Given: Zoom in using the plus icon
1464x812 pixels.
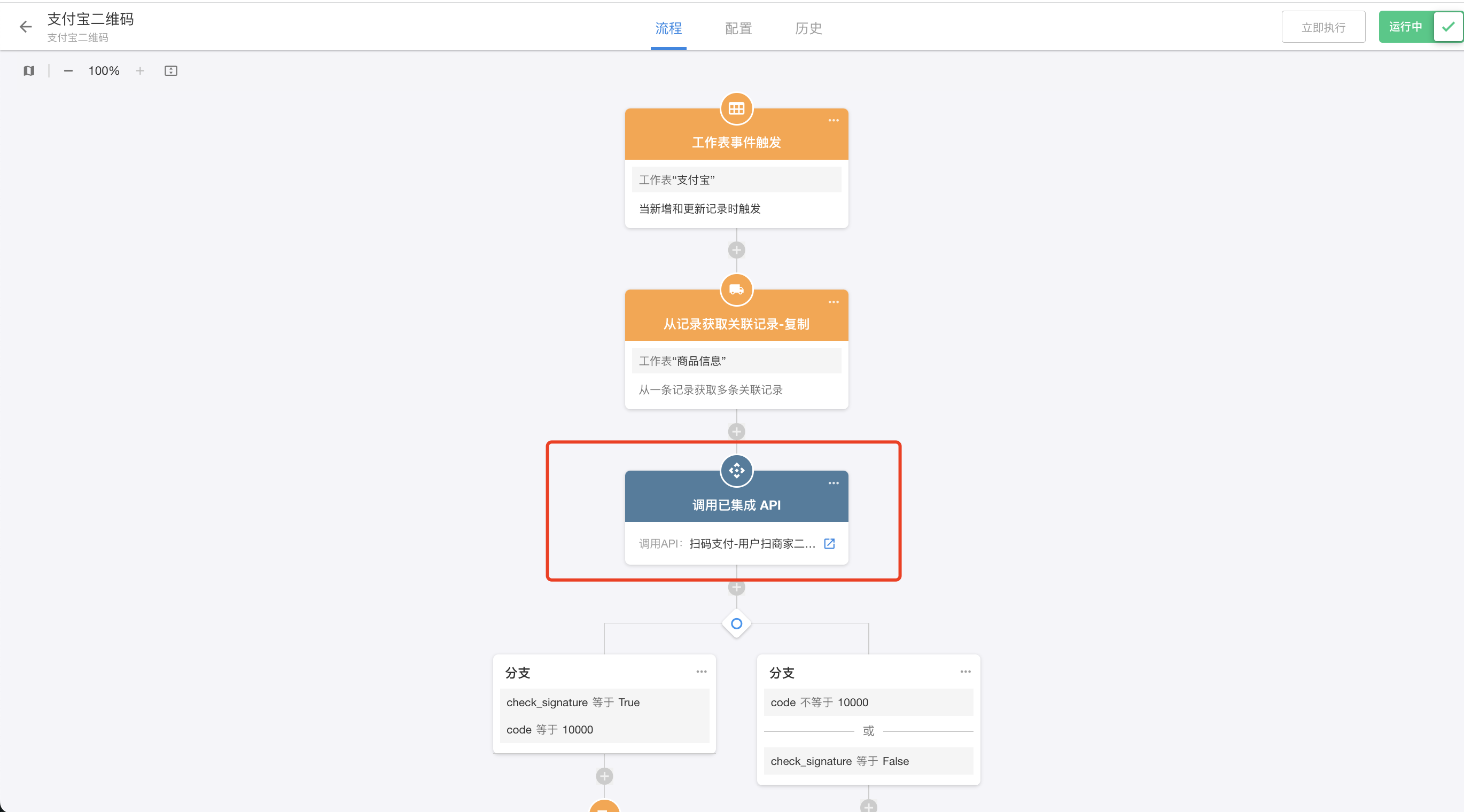Looking at the screenshot, I should [x=140, y=71].
